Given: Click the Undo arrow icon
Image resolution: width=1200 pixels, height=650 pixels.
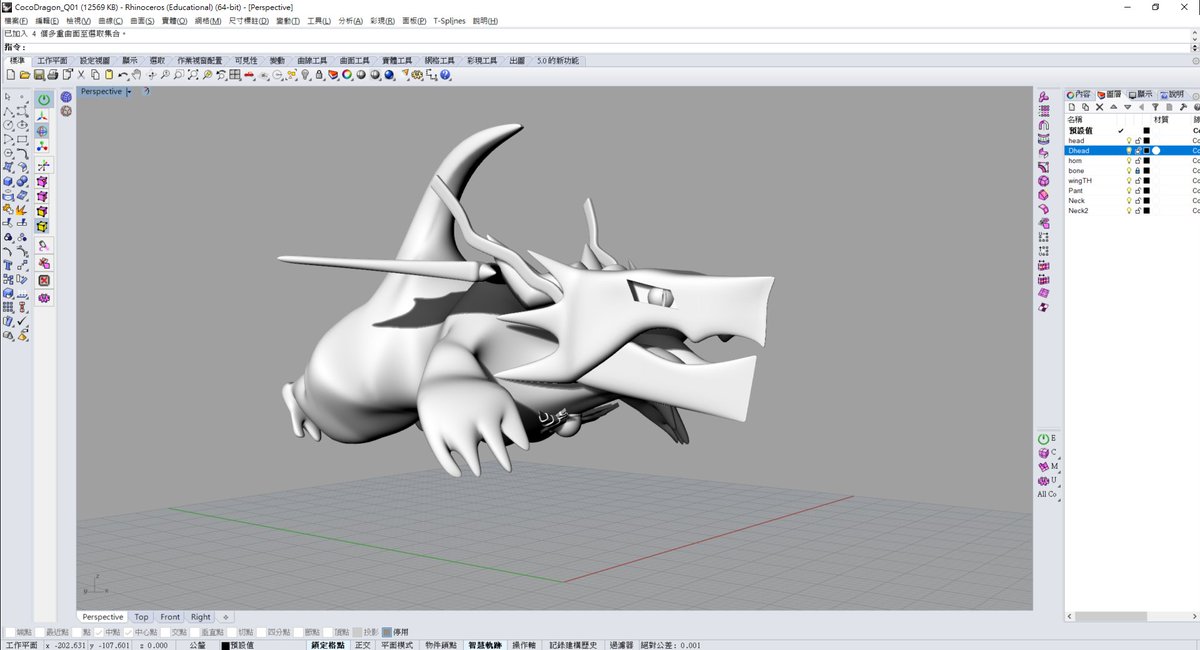Looking at the screenshot, I should pyautogui.click(x=123, y=75).
